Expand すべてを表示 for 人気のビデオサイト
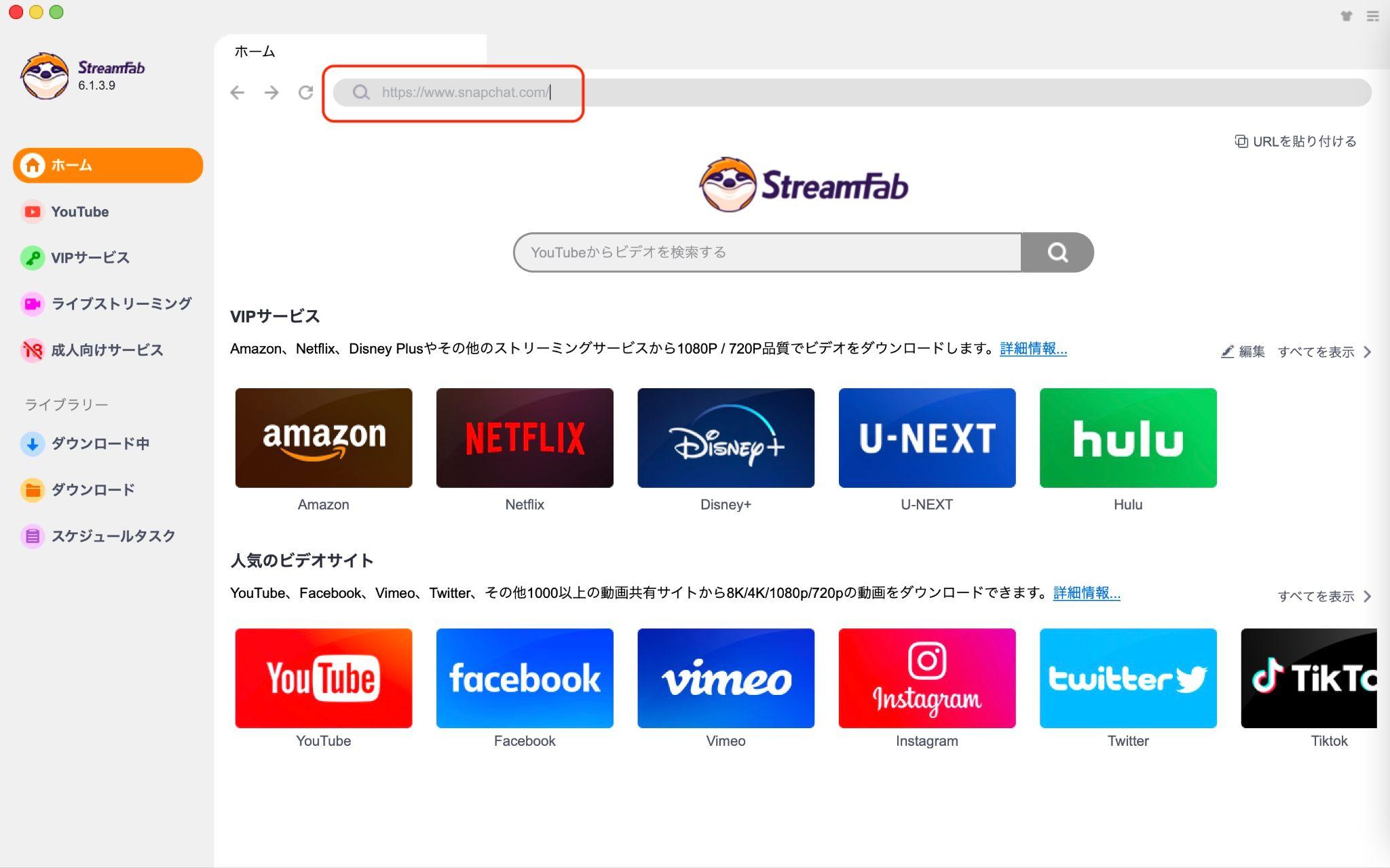 click(1325, 596)
